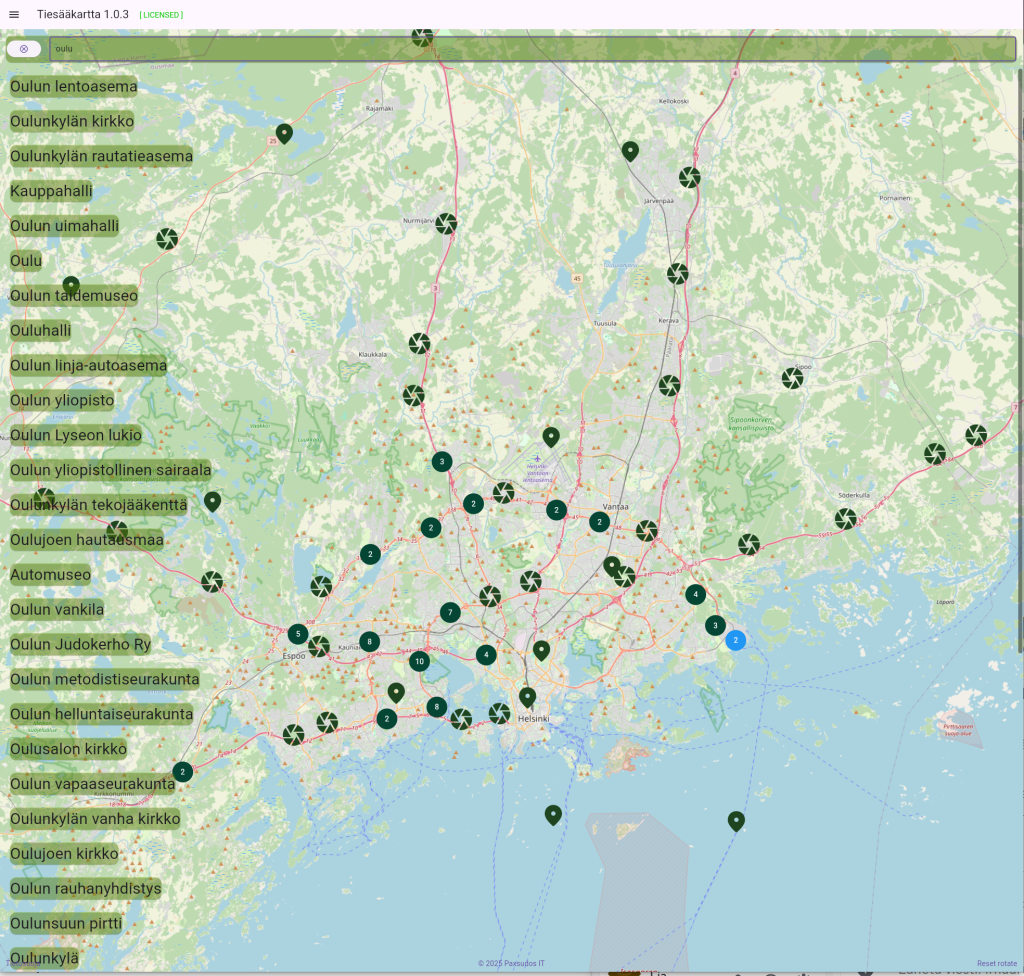The image size is (1024, 976).
Task: Clear the search box with the circled X button
Action: point(24,48)
